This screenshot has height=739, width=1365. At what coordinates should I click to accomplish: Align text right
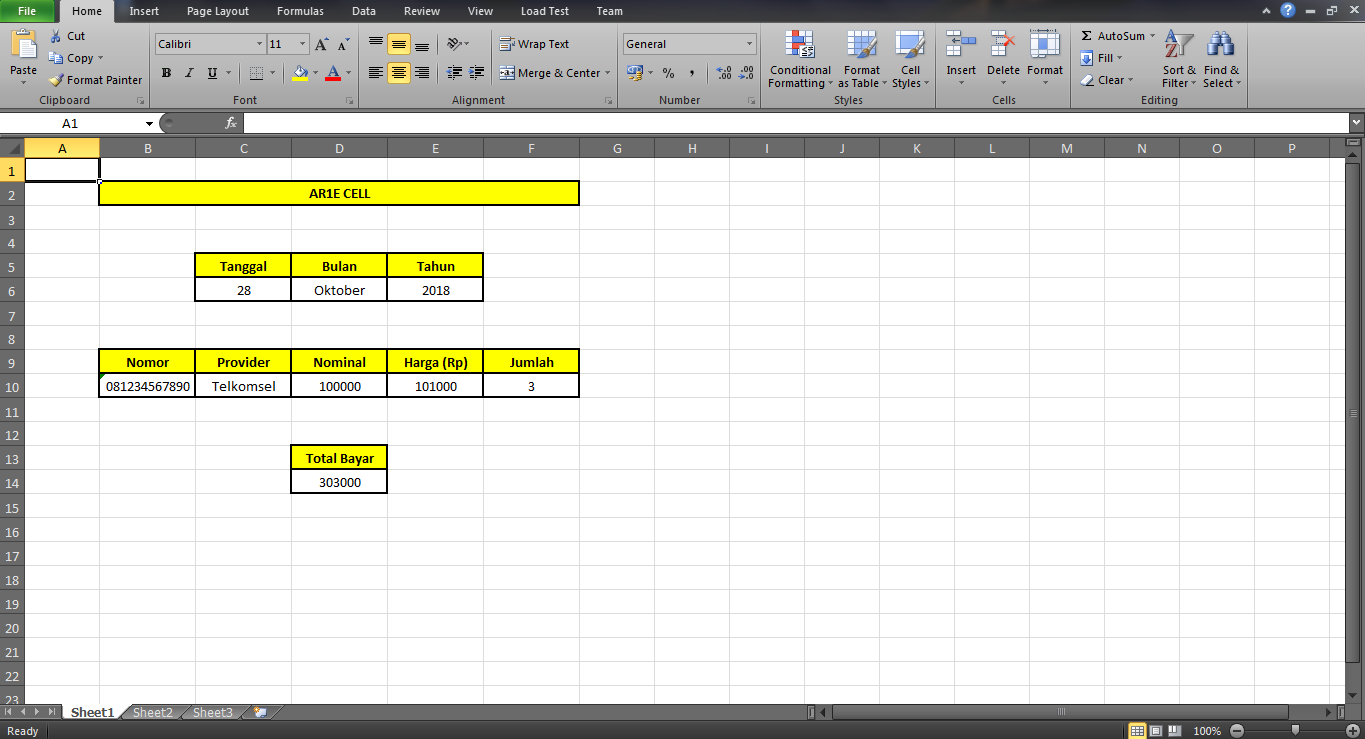click(x=422, y=73)
